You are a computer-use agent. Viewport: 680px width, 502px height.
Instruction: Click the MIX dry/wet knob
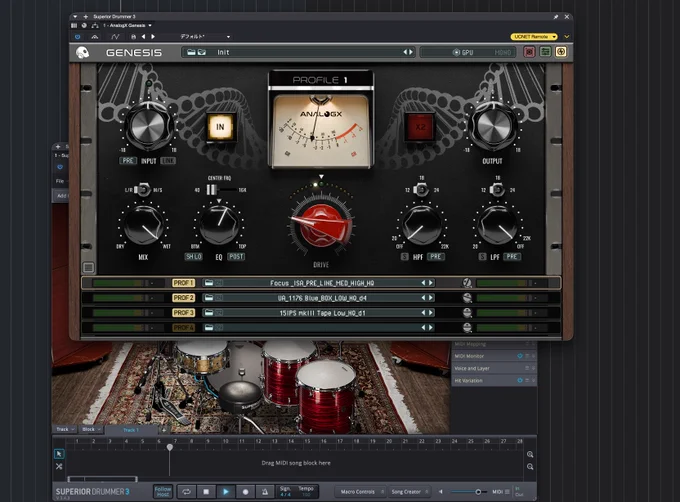coord(143,225)
